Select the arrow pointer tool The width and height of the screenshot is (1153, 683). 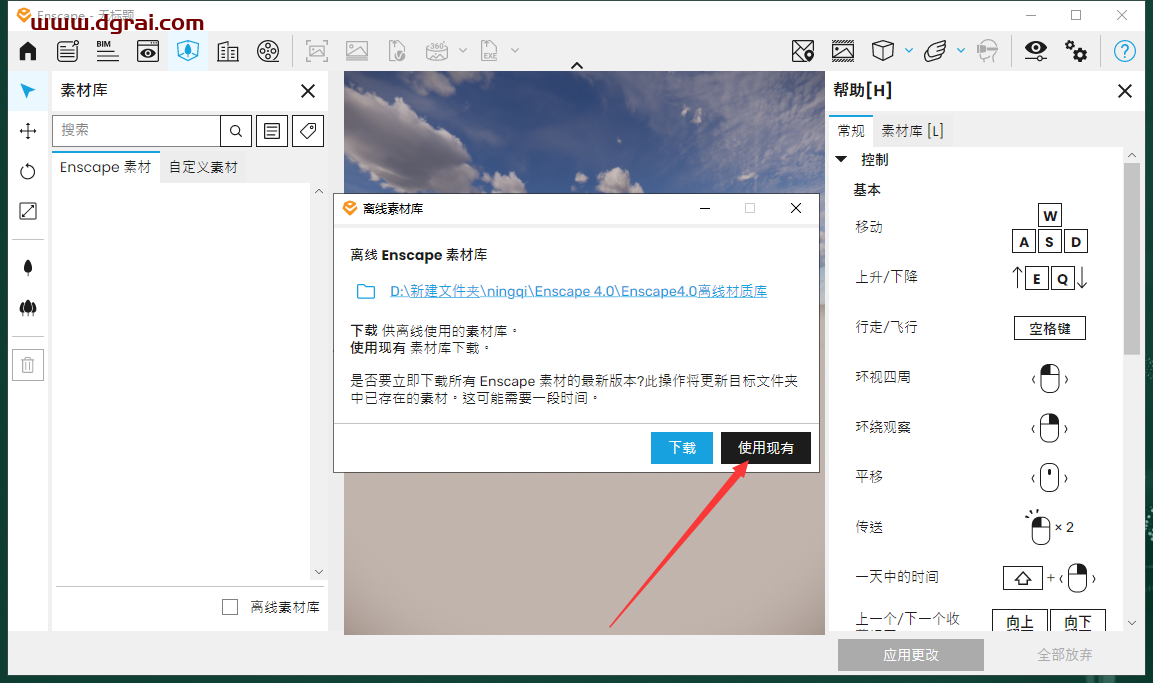point(28,90)
